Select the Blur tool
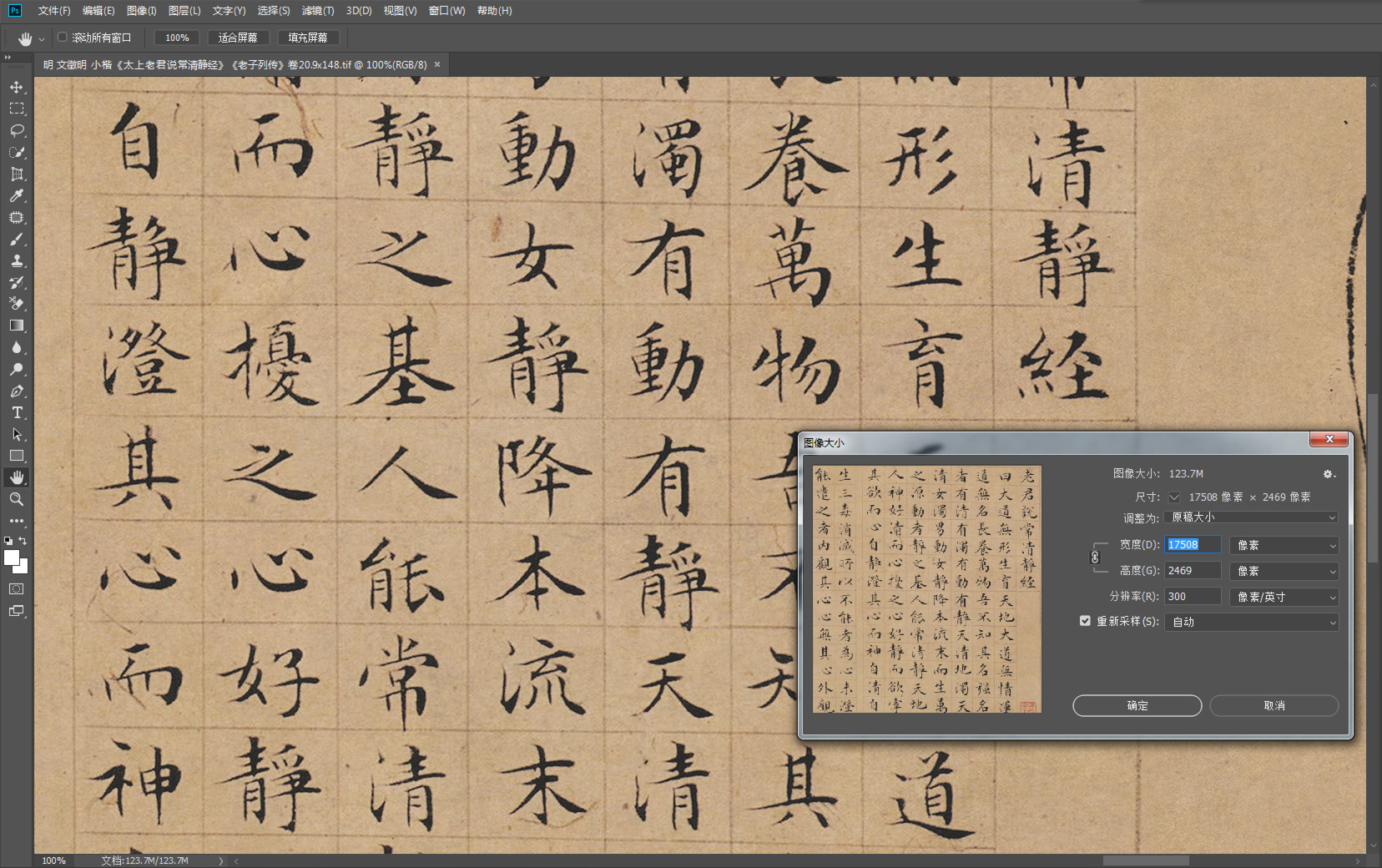The height and width of the screenshot is (868, 1382). (17, 347)
